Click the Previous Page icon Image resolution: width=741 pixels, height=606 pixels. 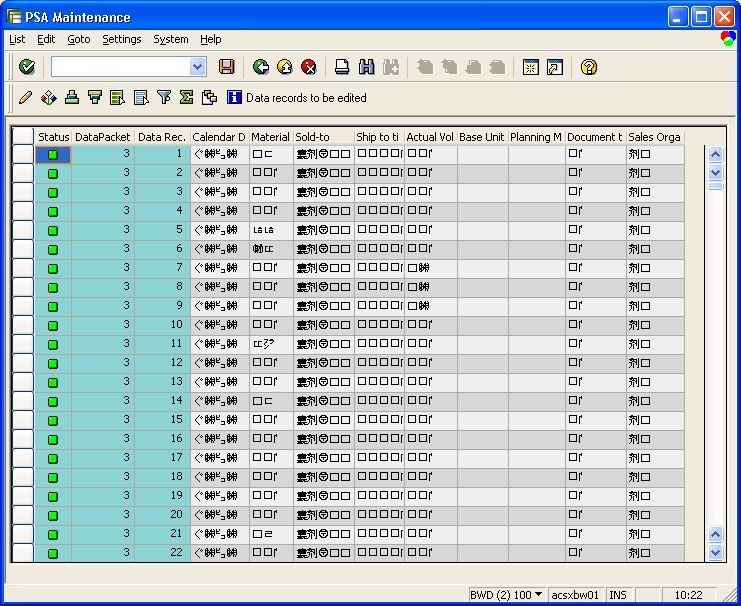(x=449, y=67)
